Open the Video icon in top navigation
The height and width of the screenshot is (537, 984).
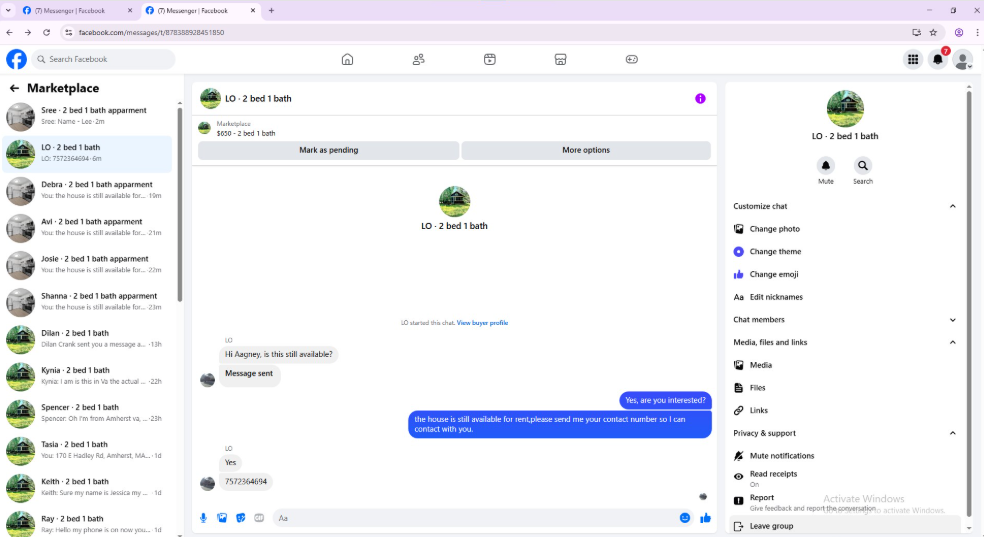coord(489,59)
